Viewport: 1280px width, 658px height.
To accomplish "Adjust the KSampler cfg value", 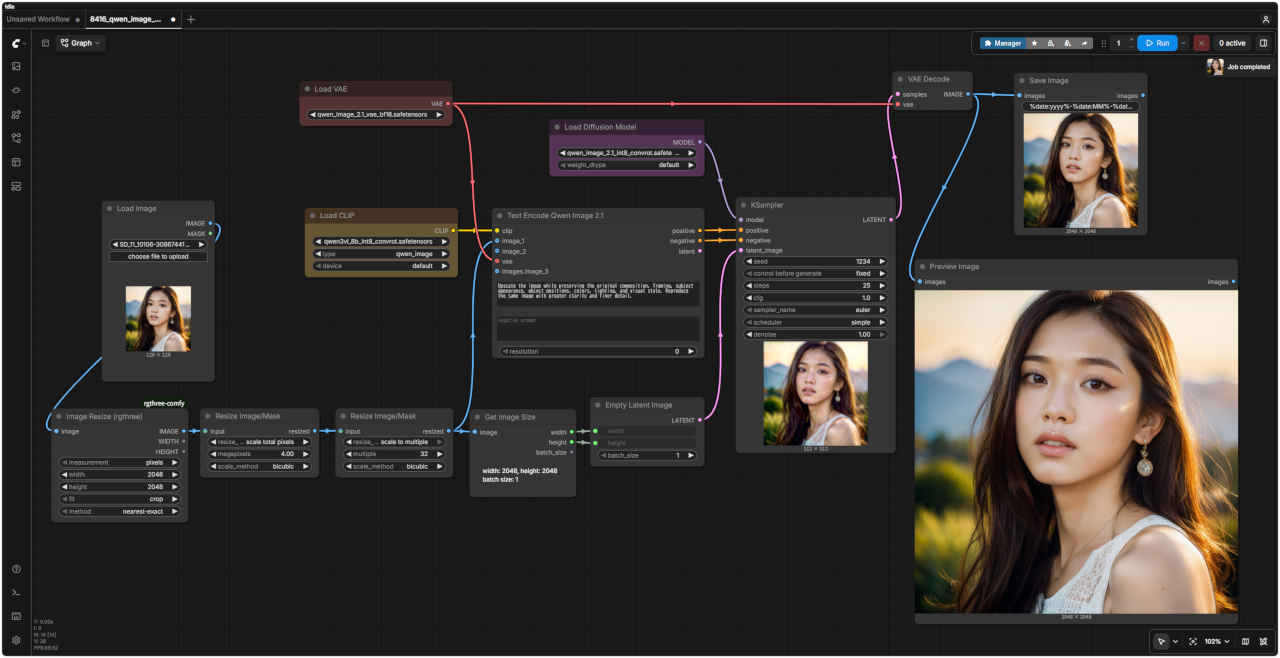I will tap(816, 298).
